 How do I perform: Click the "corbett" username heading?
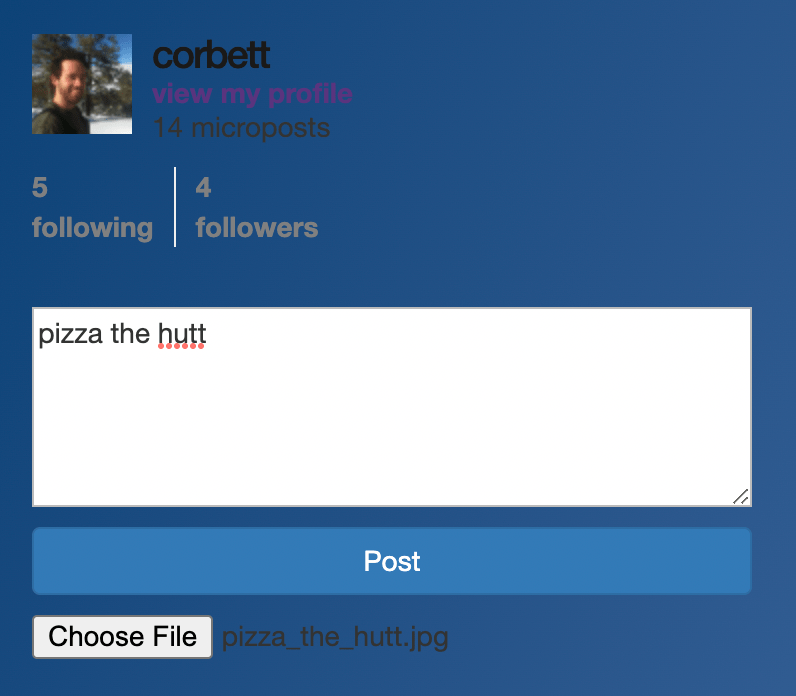coord(211,56)
